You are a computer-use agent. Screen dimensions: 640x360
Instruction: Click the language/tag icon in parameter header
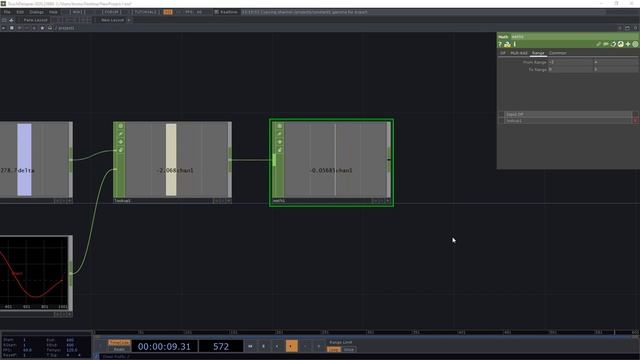[613, 44]
